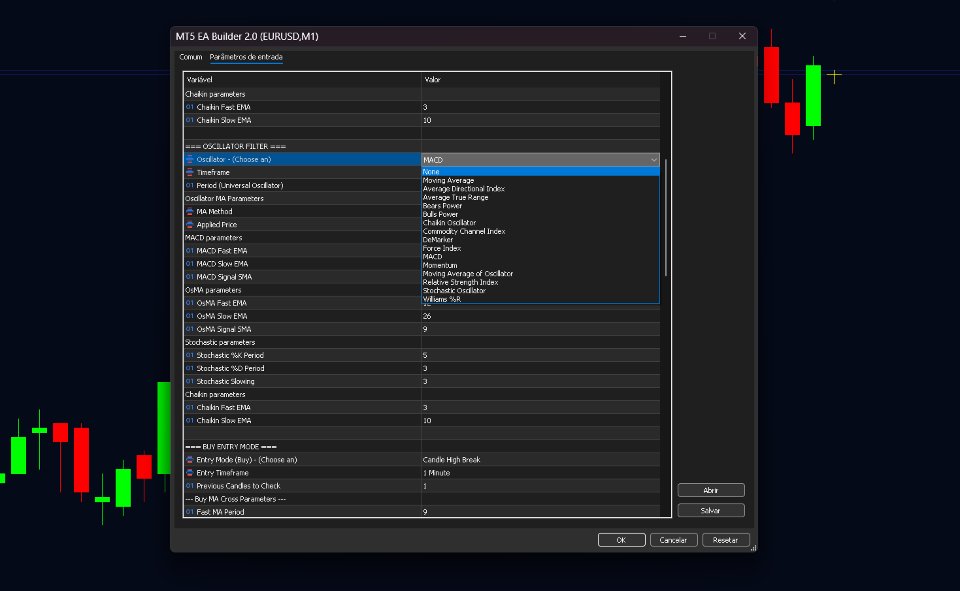This screenshot has width=960, height=591.
Task: Select Chaikin Oscillator from the dropdown list
Action: tap(540, 223)
